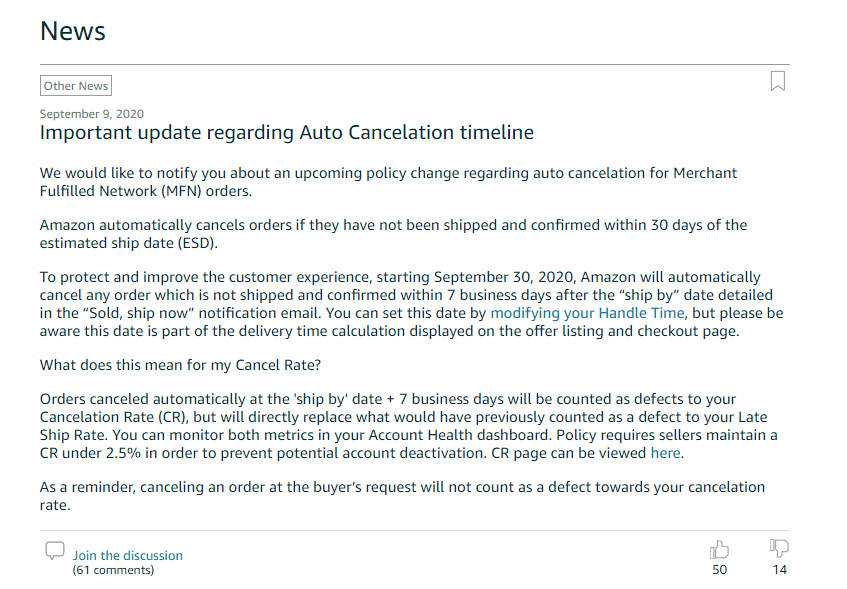Click the Cancel Rate question subheading
Viewport: 847px width, 589px height.
180,365
